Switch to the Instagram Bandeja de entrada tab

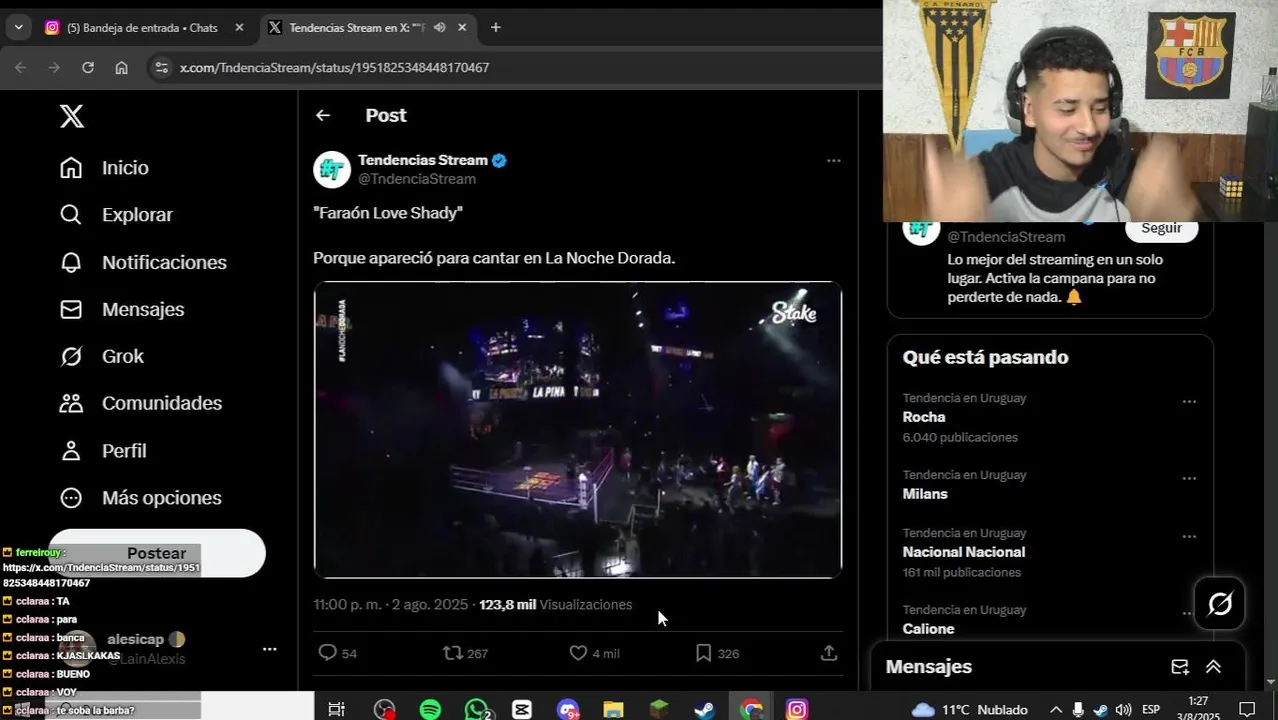[x=140, y=28]
